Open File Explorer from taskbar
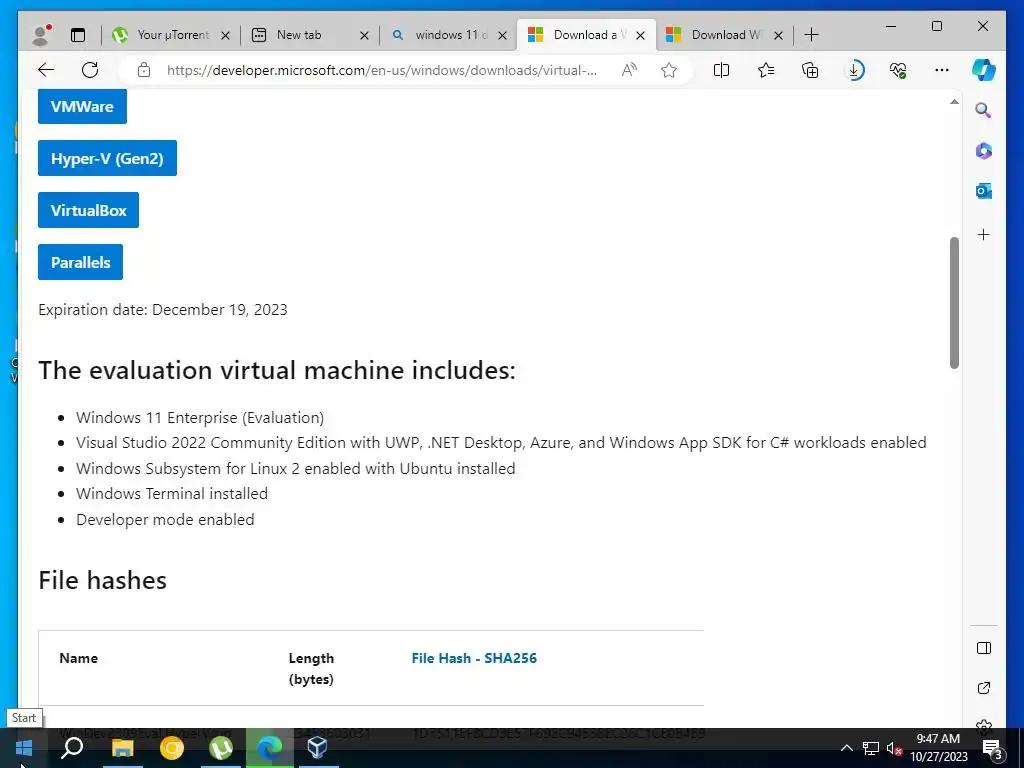Image resolution: width=1024 pixels, height=768 pixels. [x=122, y=748]
